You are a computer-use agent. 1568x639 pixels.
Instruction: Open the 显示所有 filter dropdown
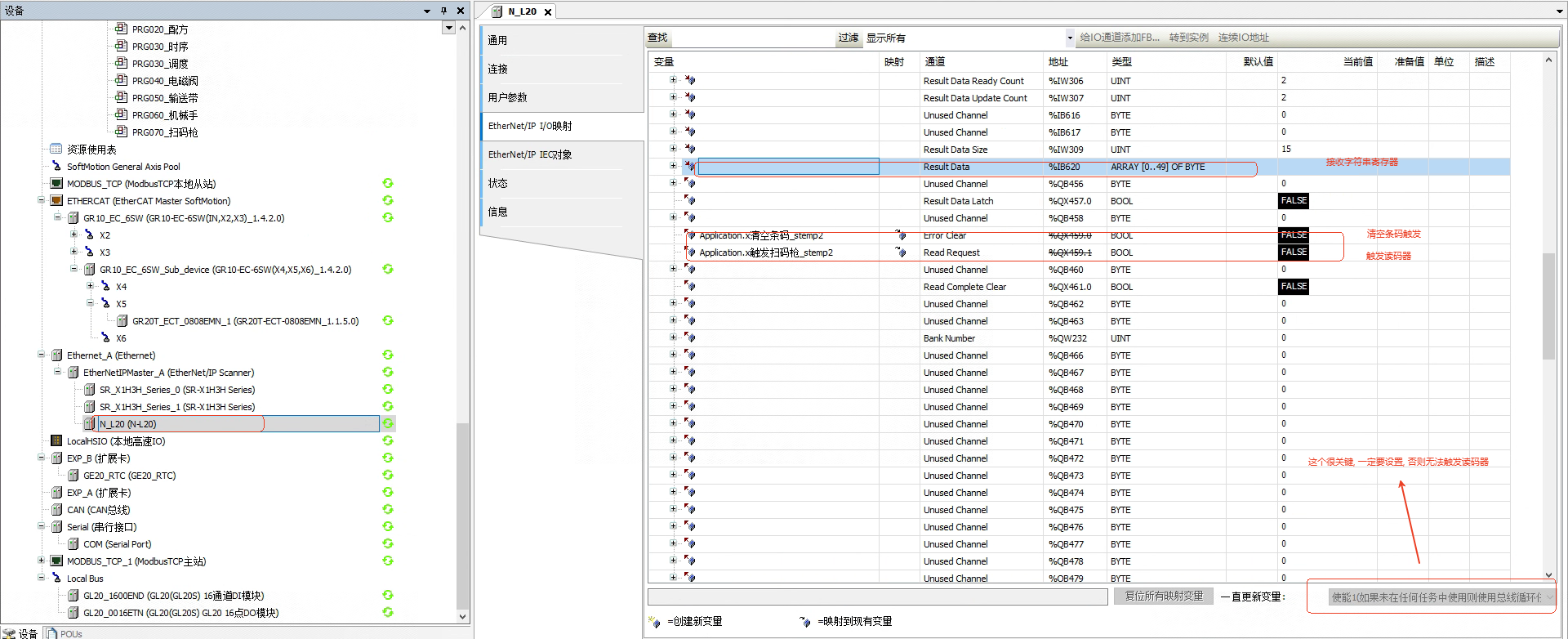click(1070, 38)
